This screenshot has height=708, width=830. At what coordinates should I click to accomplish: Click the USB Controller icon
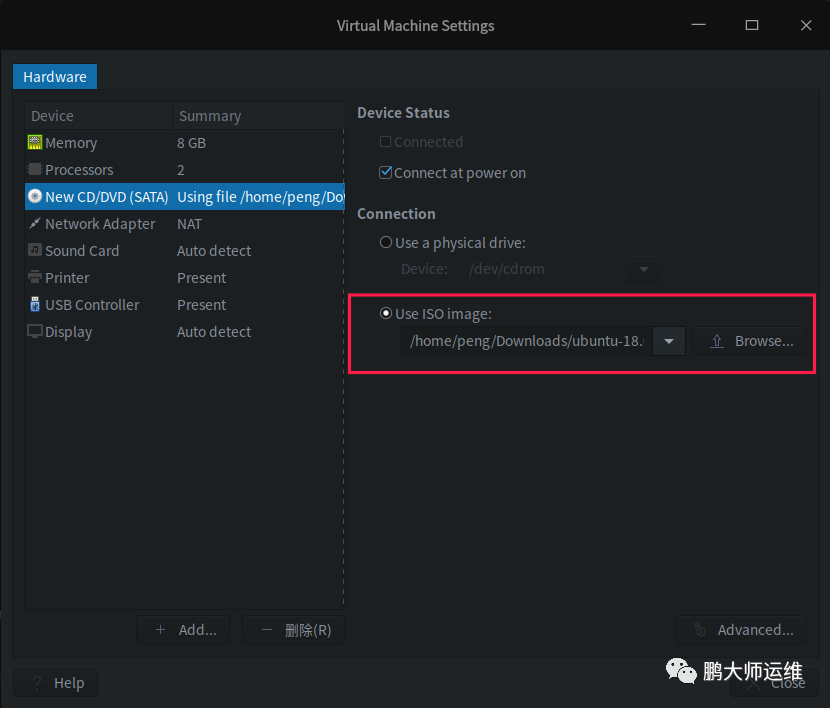(x=35, y=305)
